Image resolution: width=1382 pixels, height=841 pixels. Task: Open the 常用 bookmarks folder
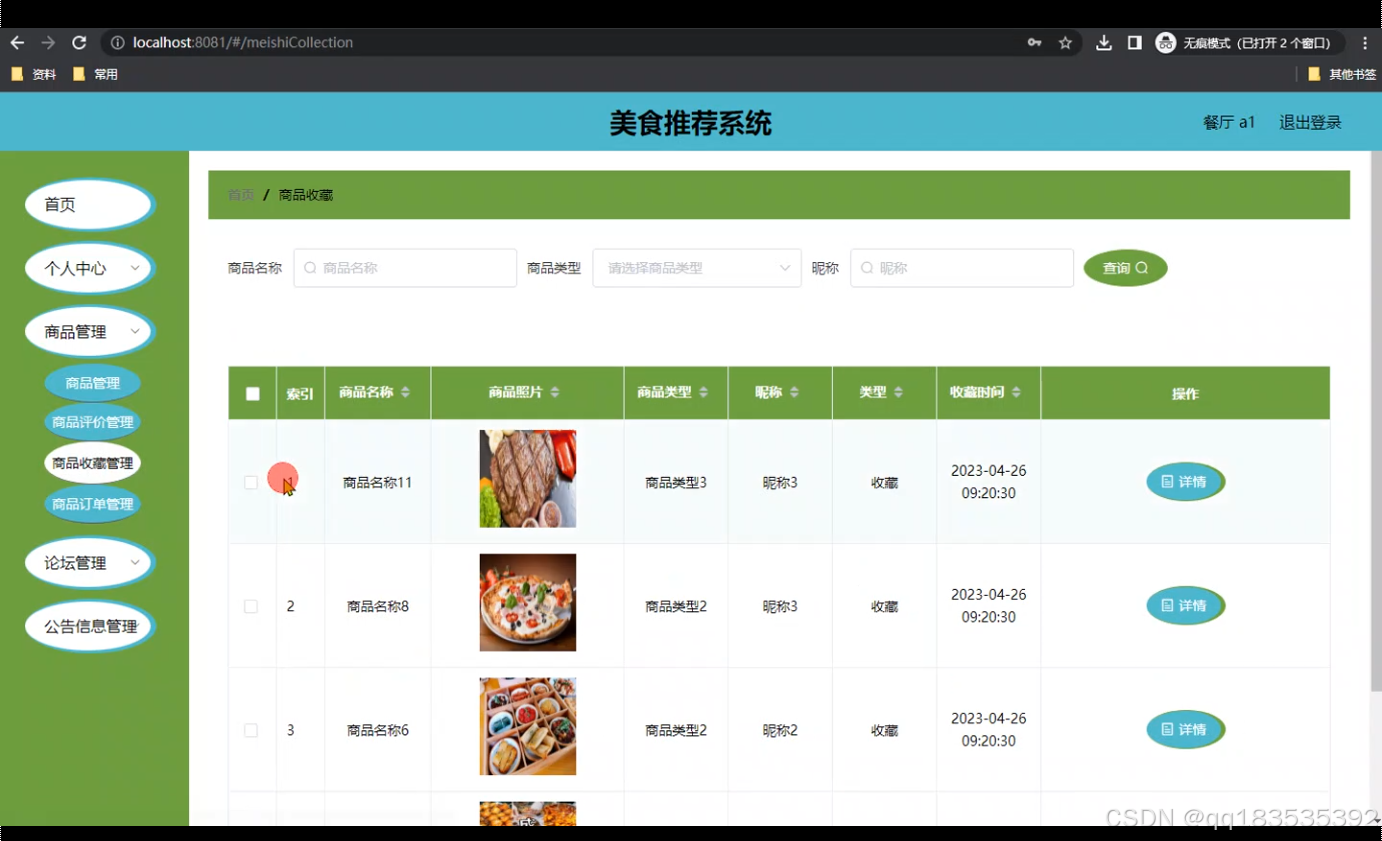pyautogui.click(x=95, y=74)
